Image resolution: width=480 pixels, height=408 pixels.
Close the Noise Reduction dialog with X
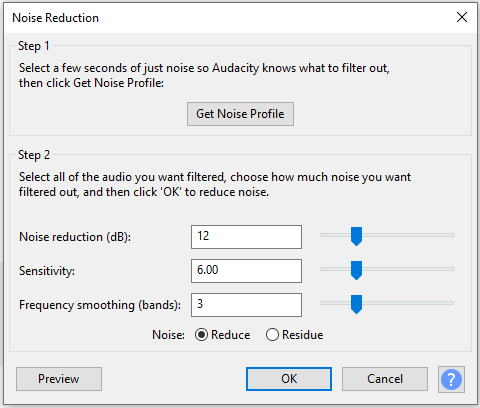tap(462, 17)
